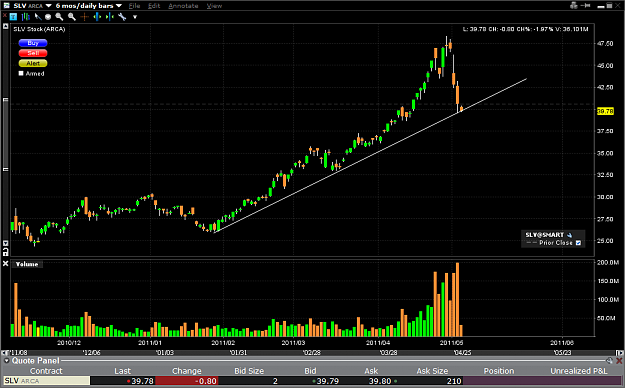Click the red Sell button
The height and width of the screenshot is (388, 625).
33,53
